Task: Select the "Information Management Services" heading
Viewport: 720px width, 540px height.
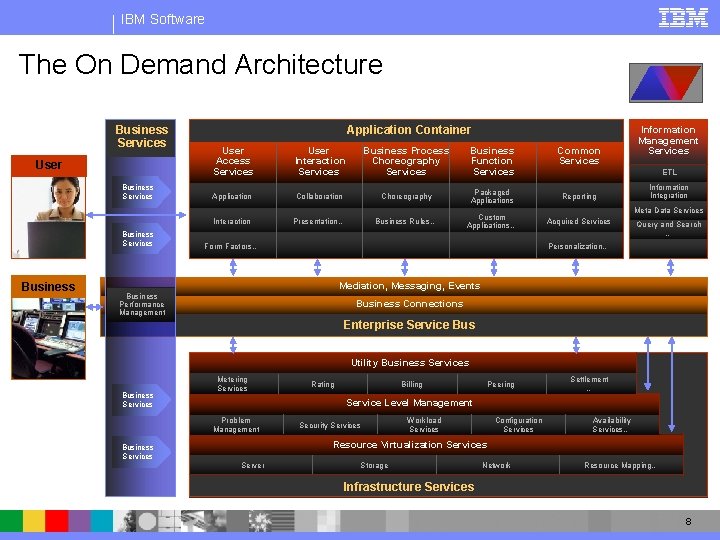Action: pyautogui.click(x=668, y=140)
